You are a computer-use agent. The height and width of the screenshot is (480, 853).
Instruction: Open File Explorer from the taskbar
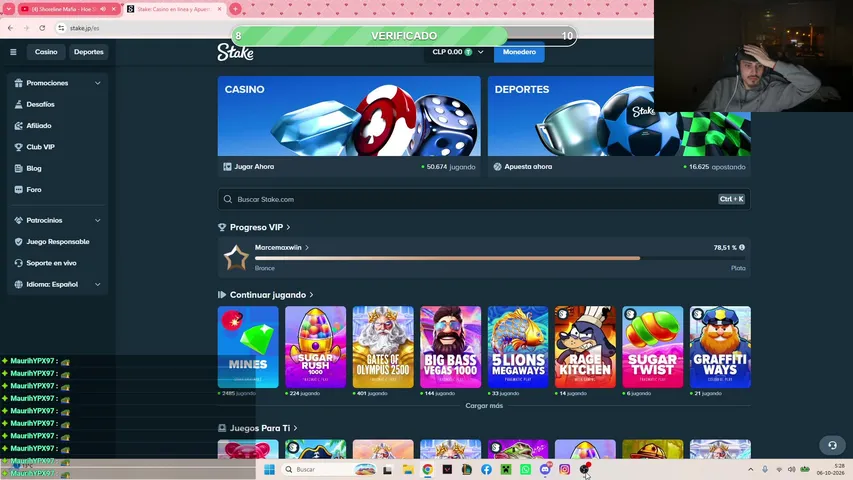coord(408,469)
